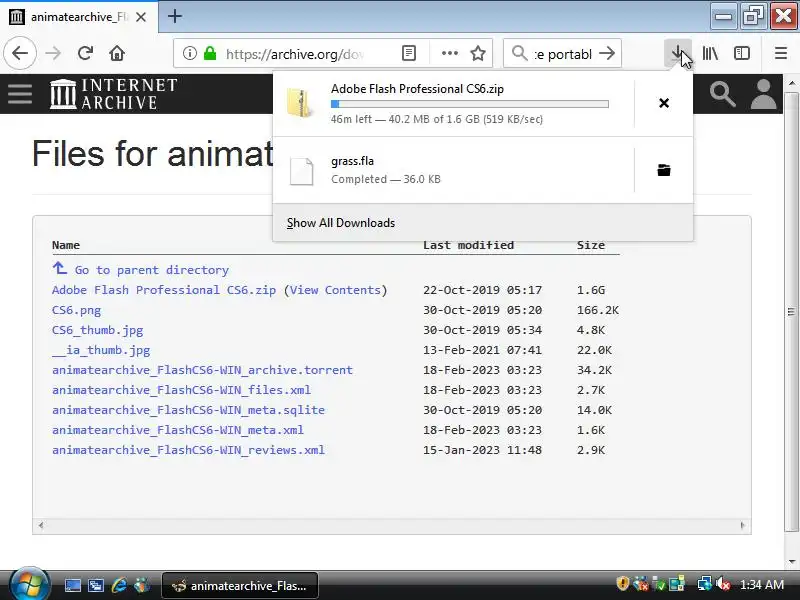Click the forward navigation arrow
The height and width of the screenshot is (600, 800).
point(53,53)
